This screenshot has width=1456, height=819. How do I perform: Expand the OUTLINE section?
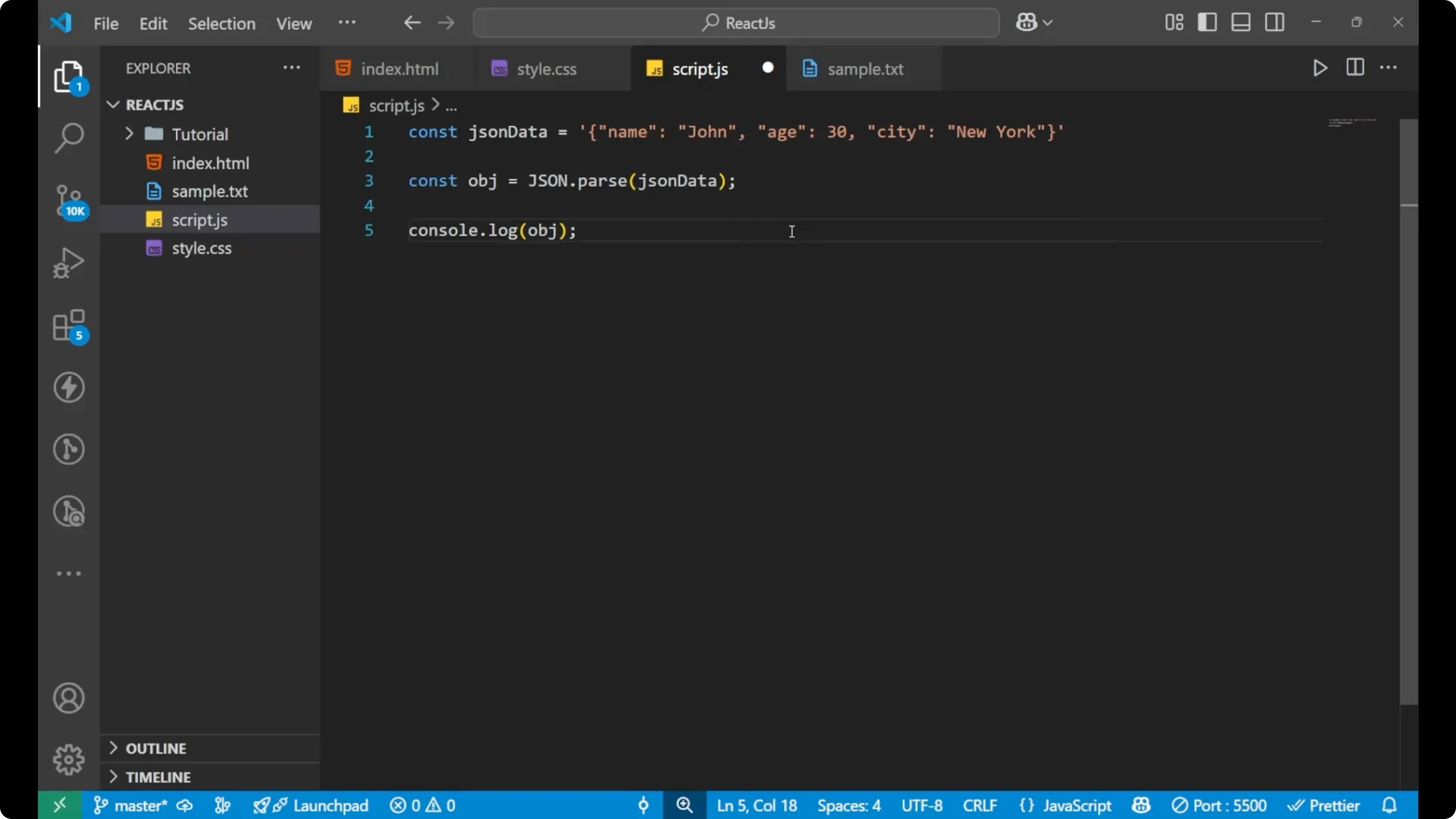(x=112, y=748)
